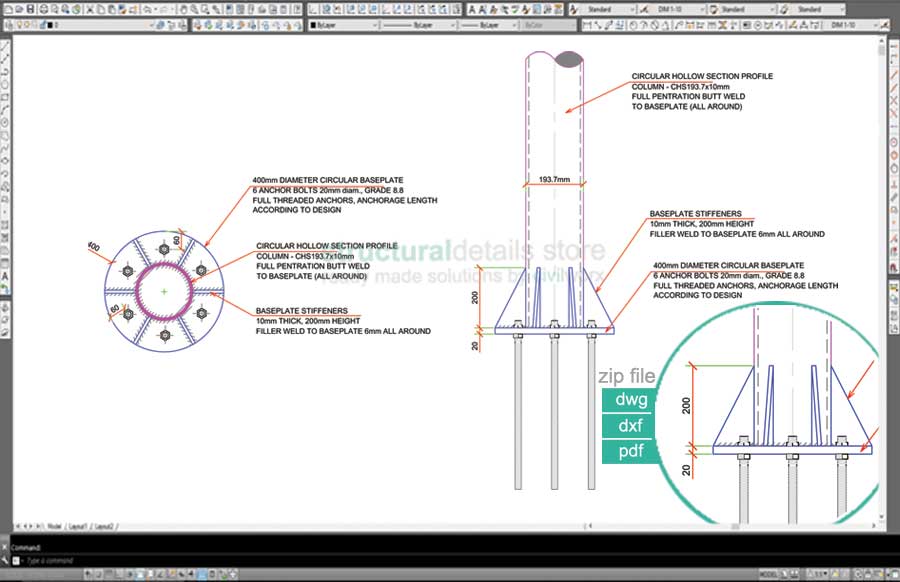Toggle Polar Tracking in status bar
Screen dimensions: 900x582
tap(130, 573)
